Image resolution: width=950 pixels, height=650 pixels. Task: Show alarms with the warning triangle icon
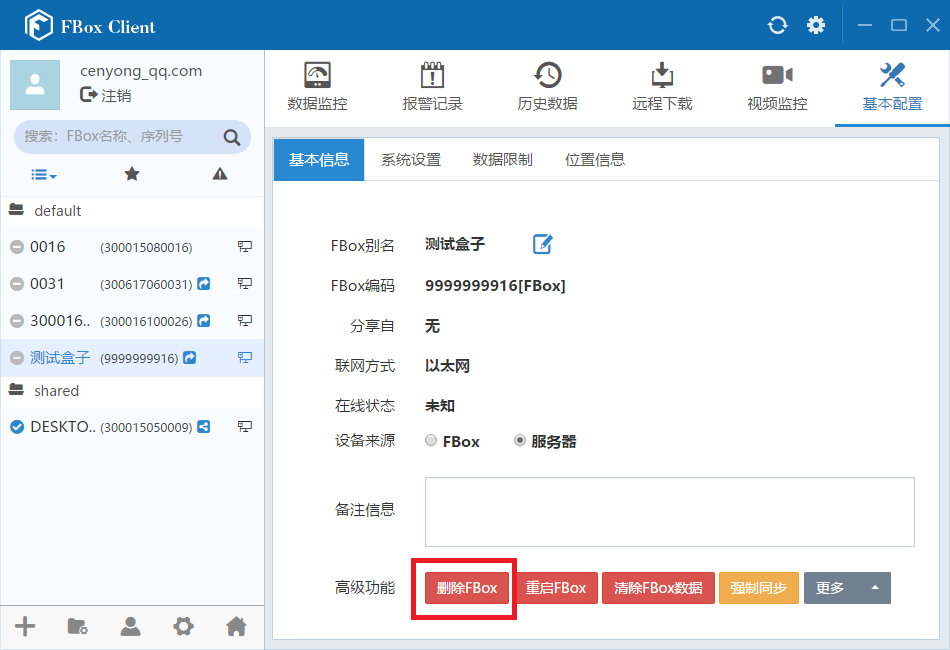pos(220,174)
